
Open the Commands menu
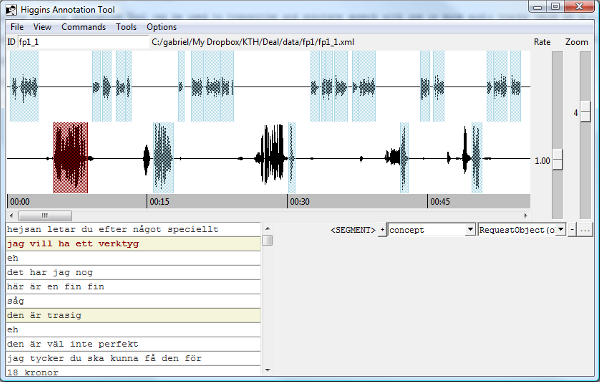pos(83,27)
